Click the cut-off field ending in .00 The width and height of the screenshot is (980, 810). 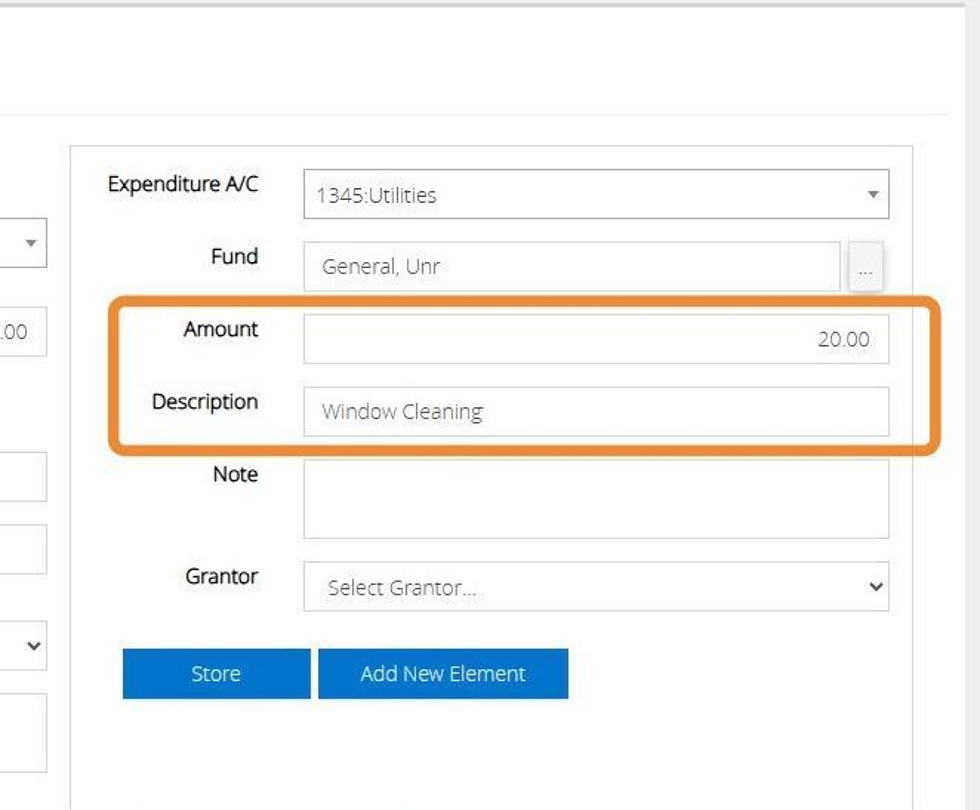[20, 333]
